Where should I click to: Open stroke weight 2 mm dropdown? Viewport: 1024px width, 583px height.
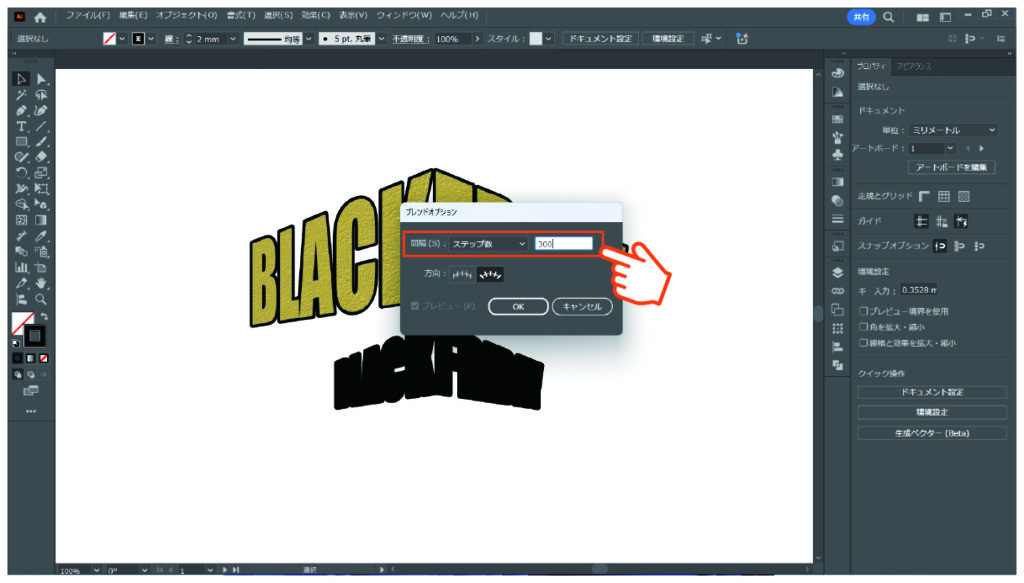(x=232, y=39)
